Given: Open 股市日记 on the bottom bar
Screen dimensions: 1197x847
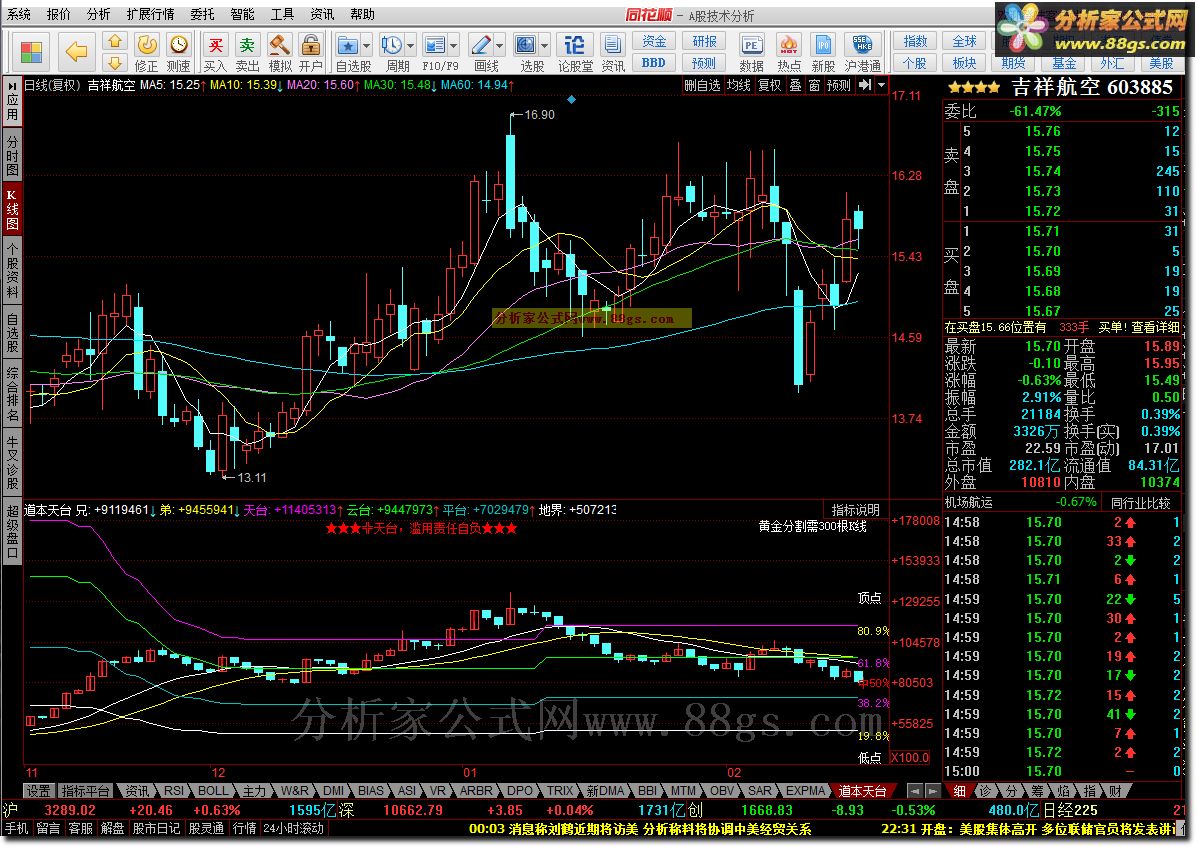Looking at the screenshot, I should pos(156,828).
